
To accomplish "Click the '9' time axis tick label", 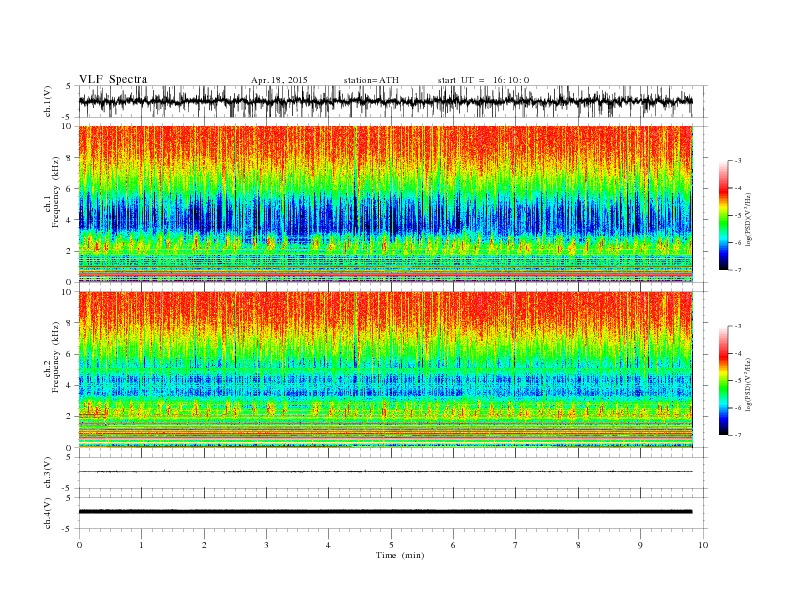I will point(640,545).
